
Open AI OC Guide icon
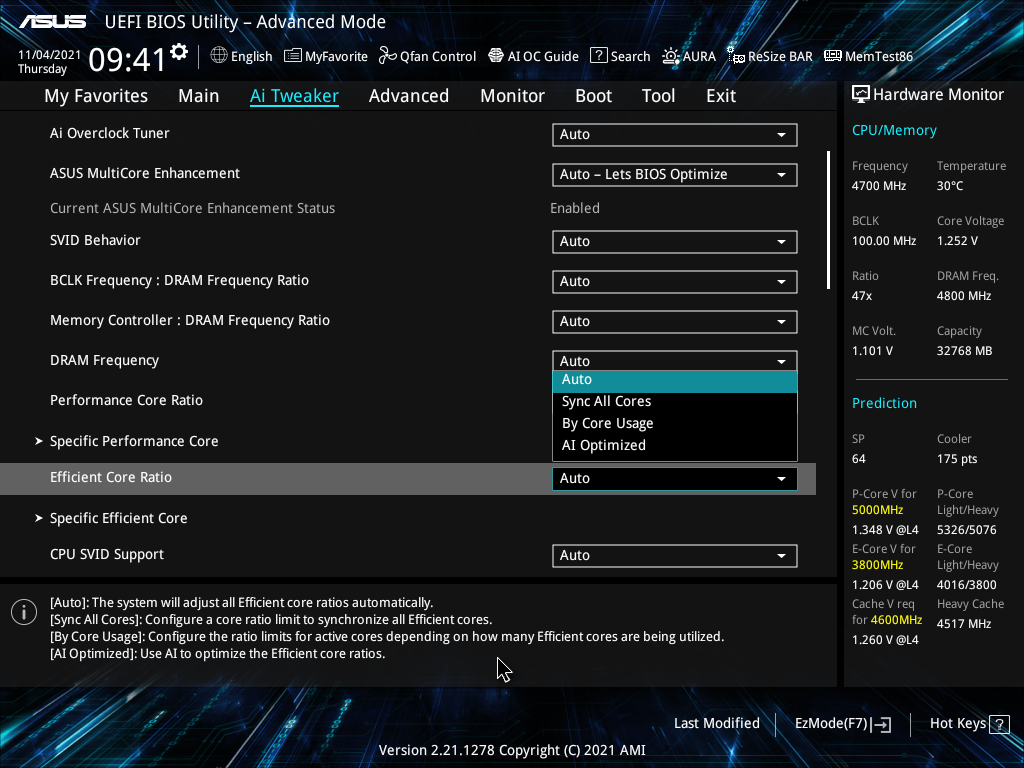pos(496,56)
